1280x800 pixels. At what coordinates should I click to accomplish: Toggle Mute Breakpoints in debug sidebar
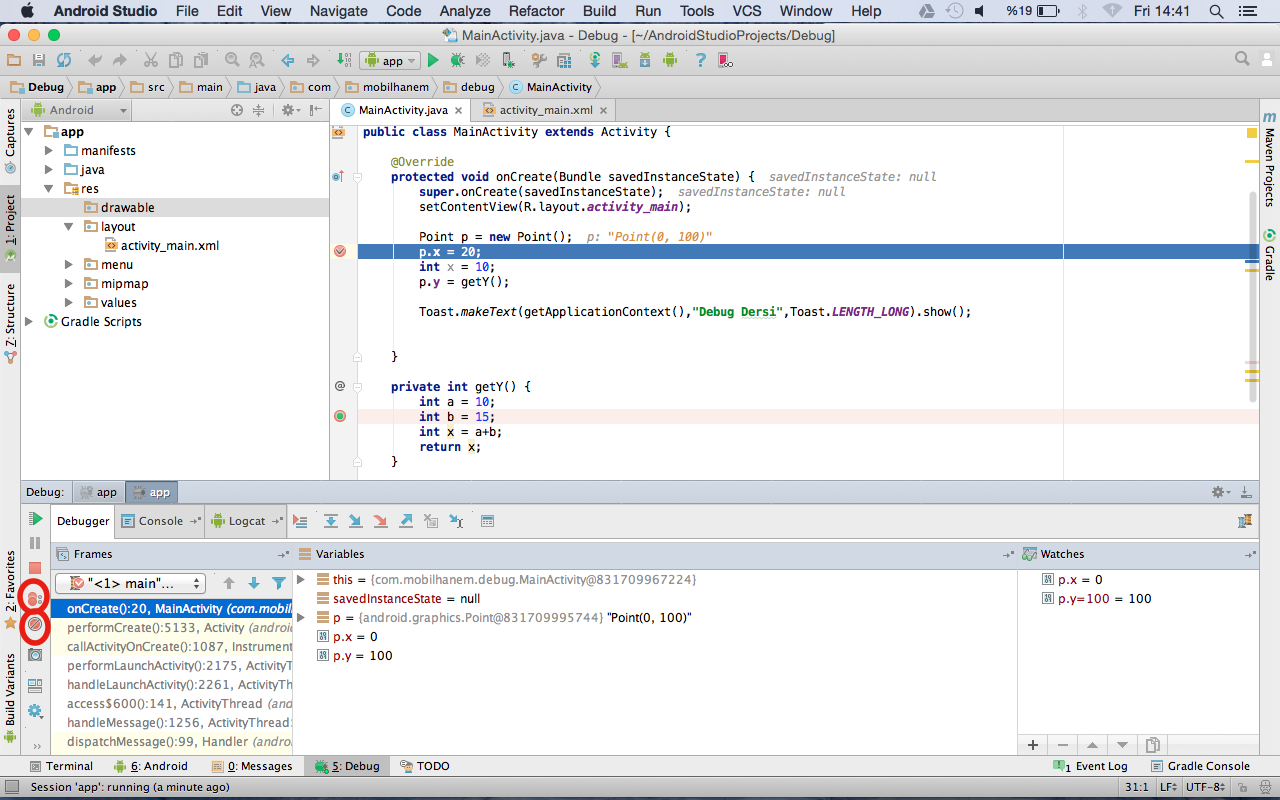pyautogui.click(x=35, y=625)
